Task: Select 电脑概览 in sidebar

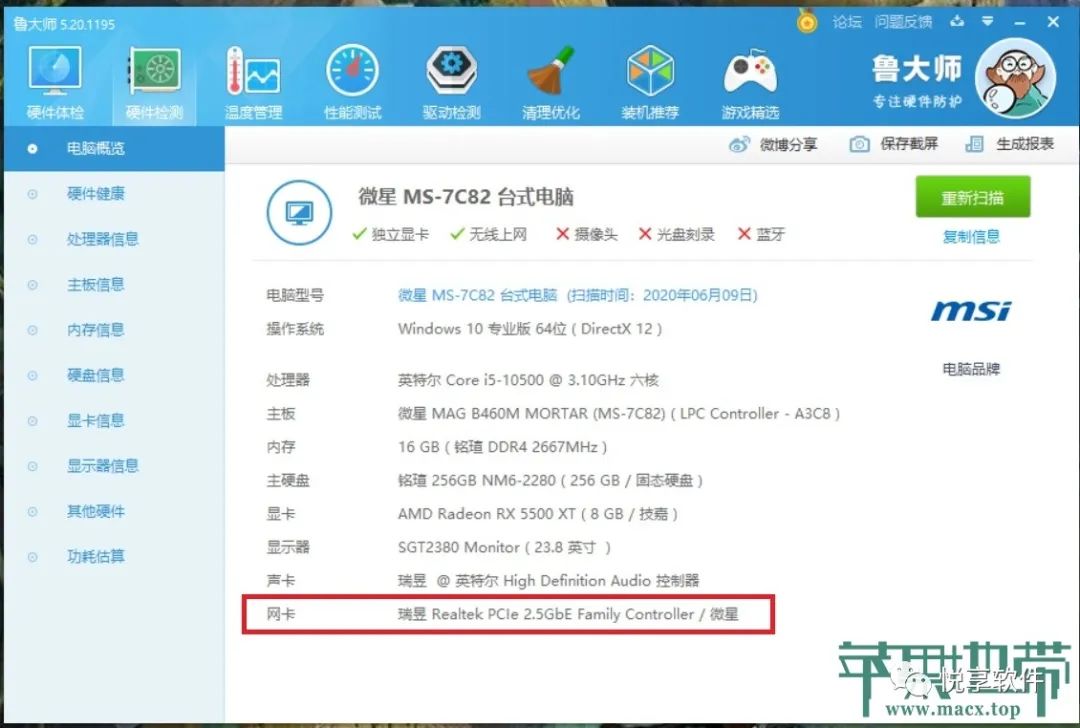Action: tap(114, 148)
